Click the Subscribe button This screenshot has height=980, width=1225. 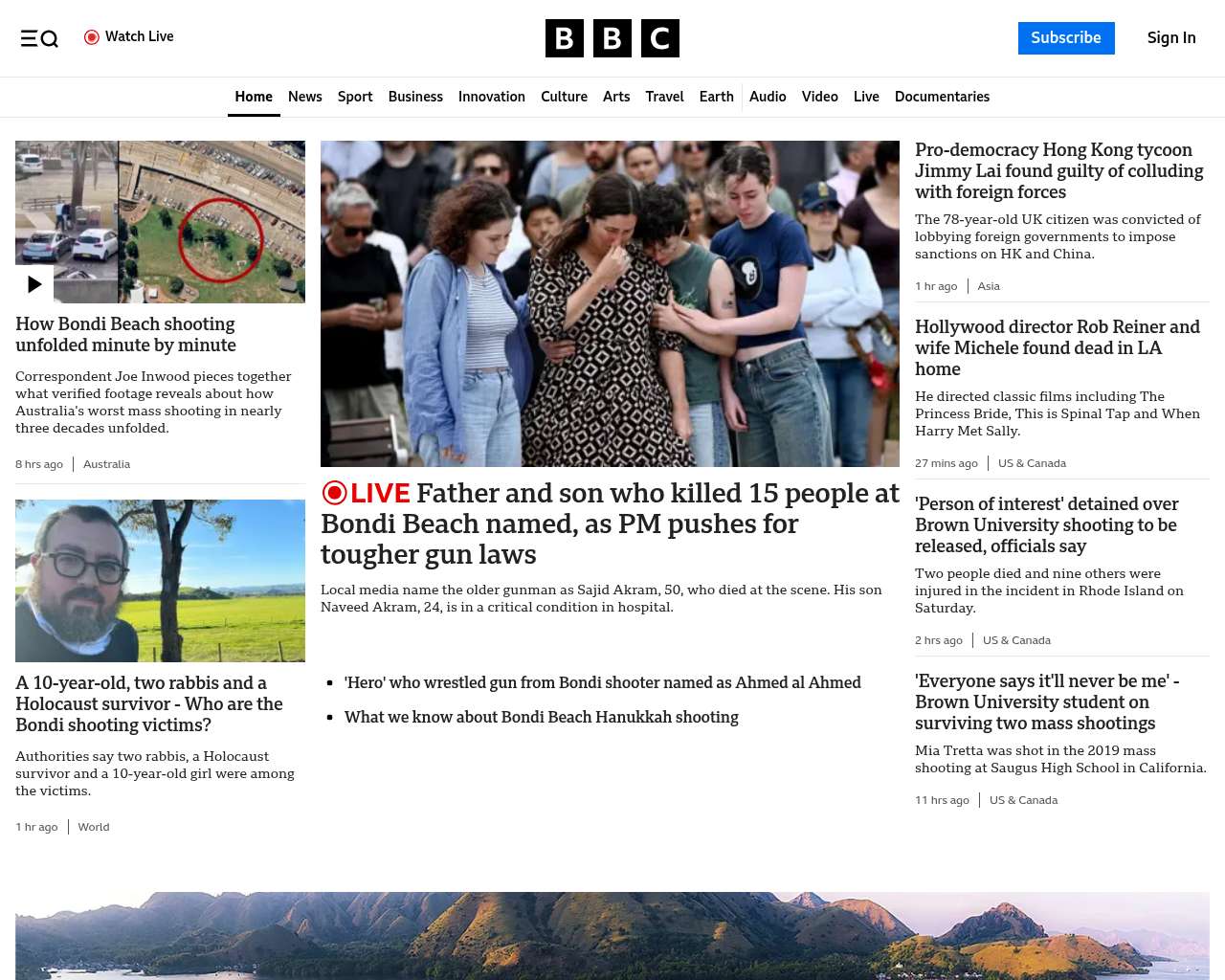[1065, 38]
